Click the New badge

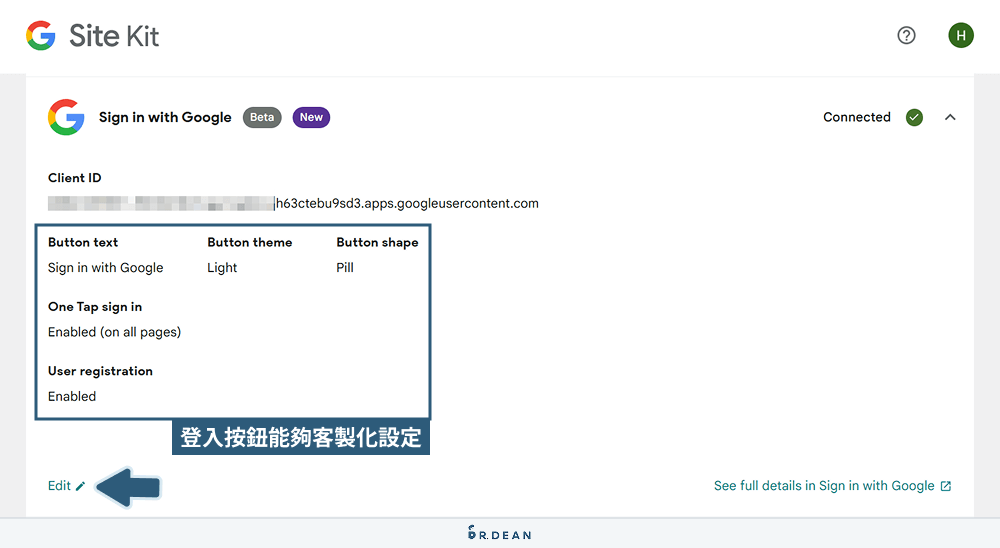pos(311,117)
